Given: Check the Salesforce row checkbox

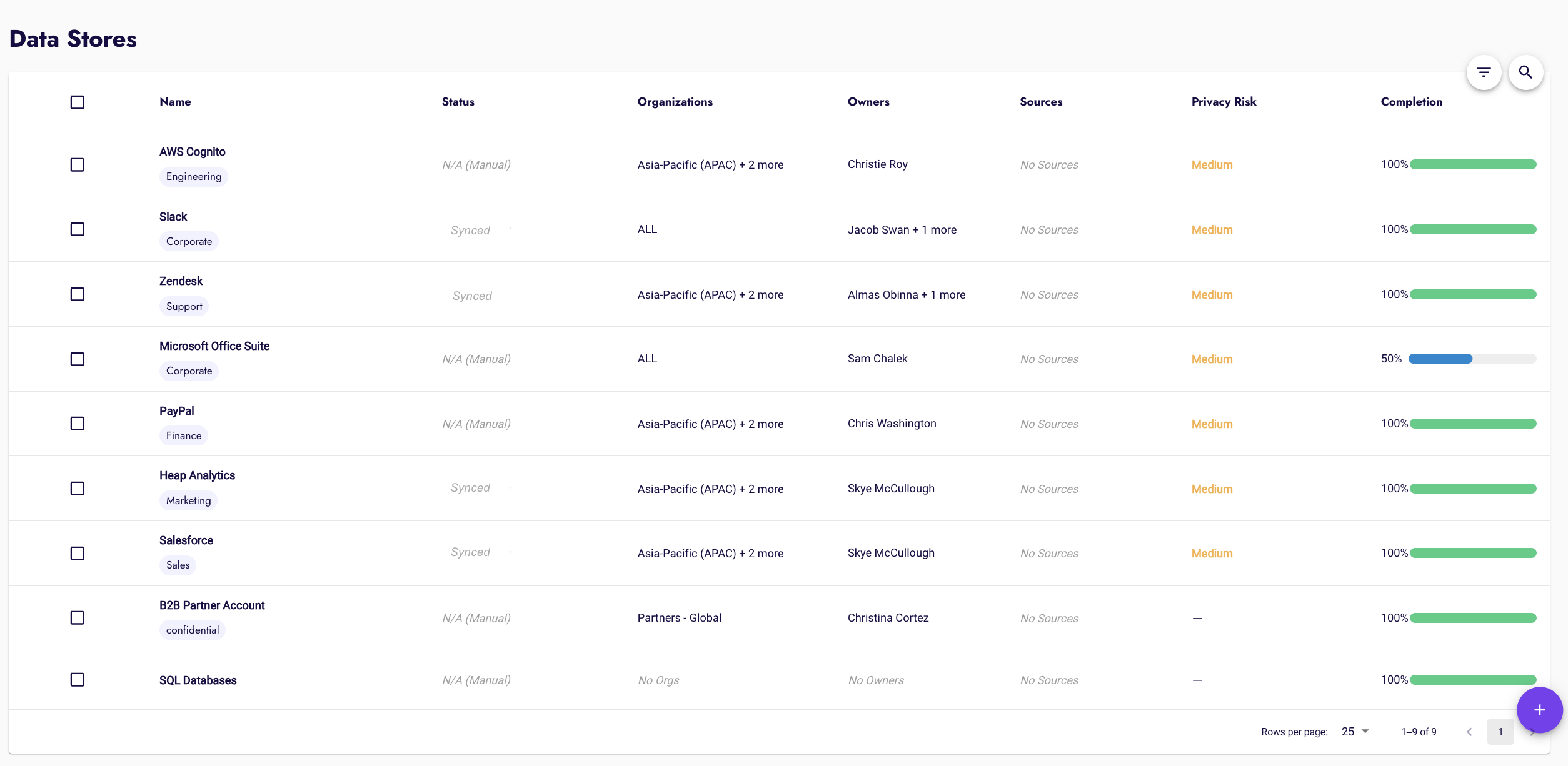Looking at the screenshot, I should tap(78, 554).
